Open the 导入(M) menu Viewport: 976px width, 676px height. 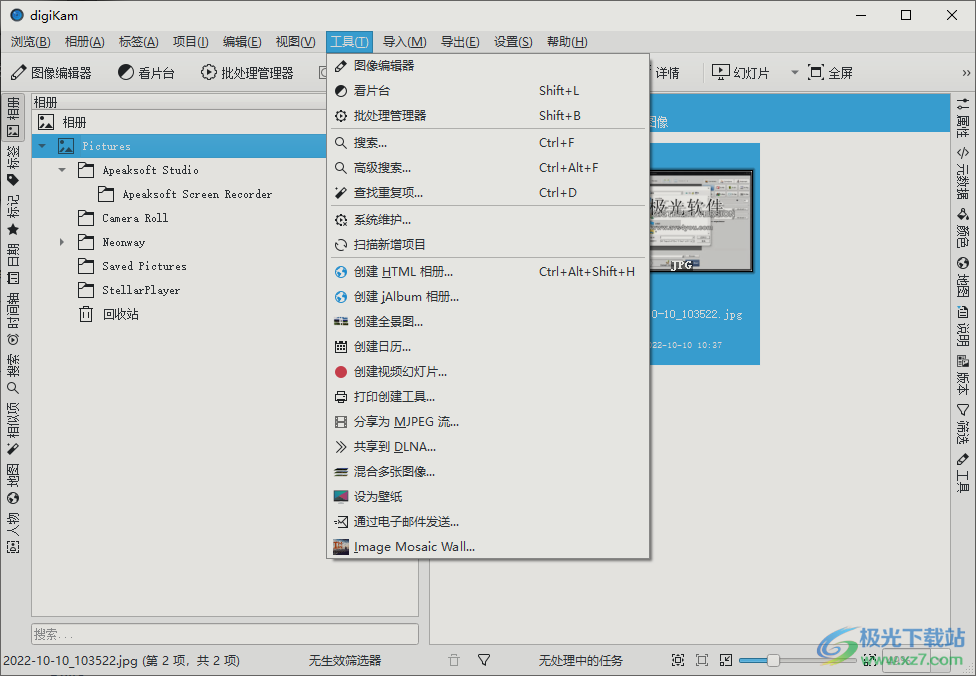pyautogui.click(x=405, y=41)
